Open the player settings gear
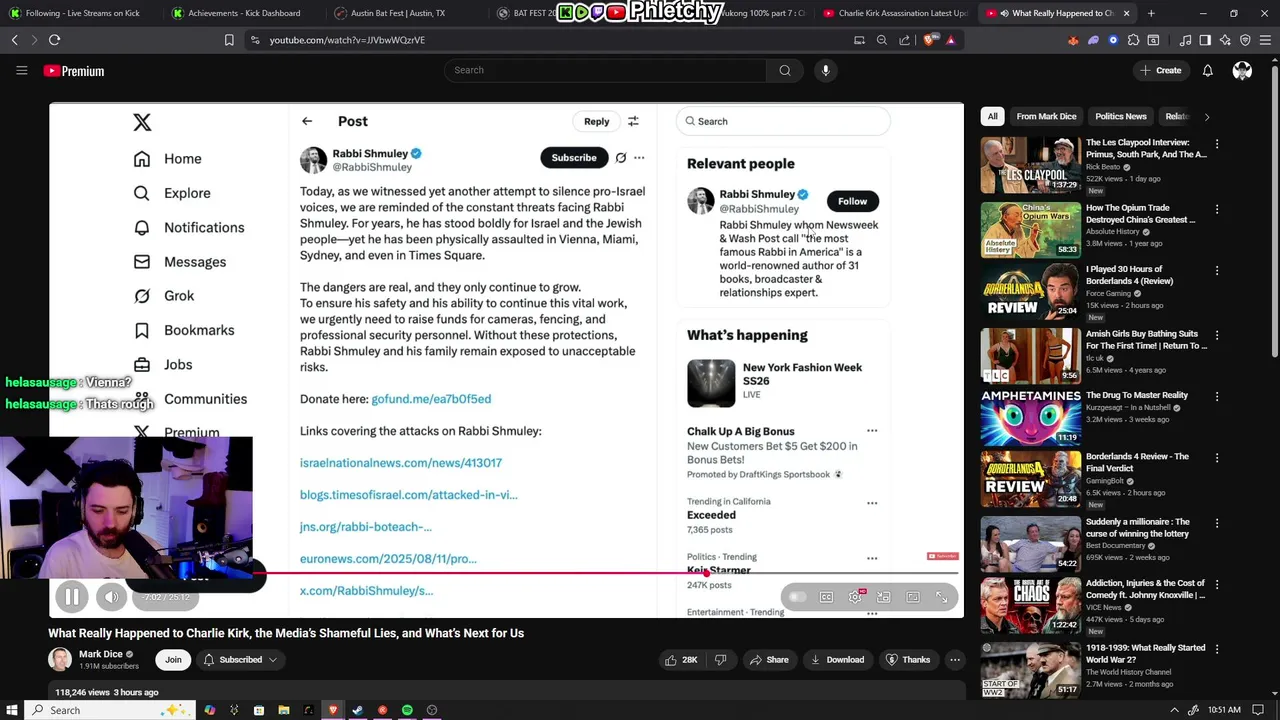The image size is (1280, 720). tap(855, 597)
